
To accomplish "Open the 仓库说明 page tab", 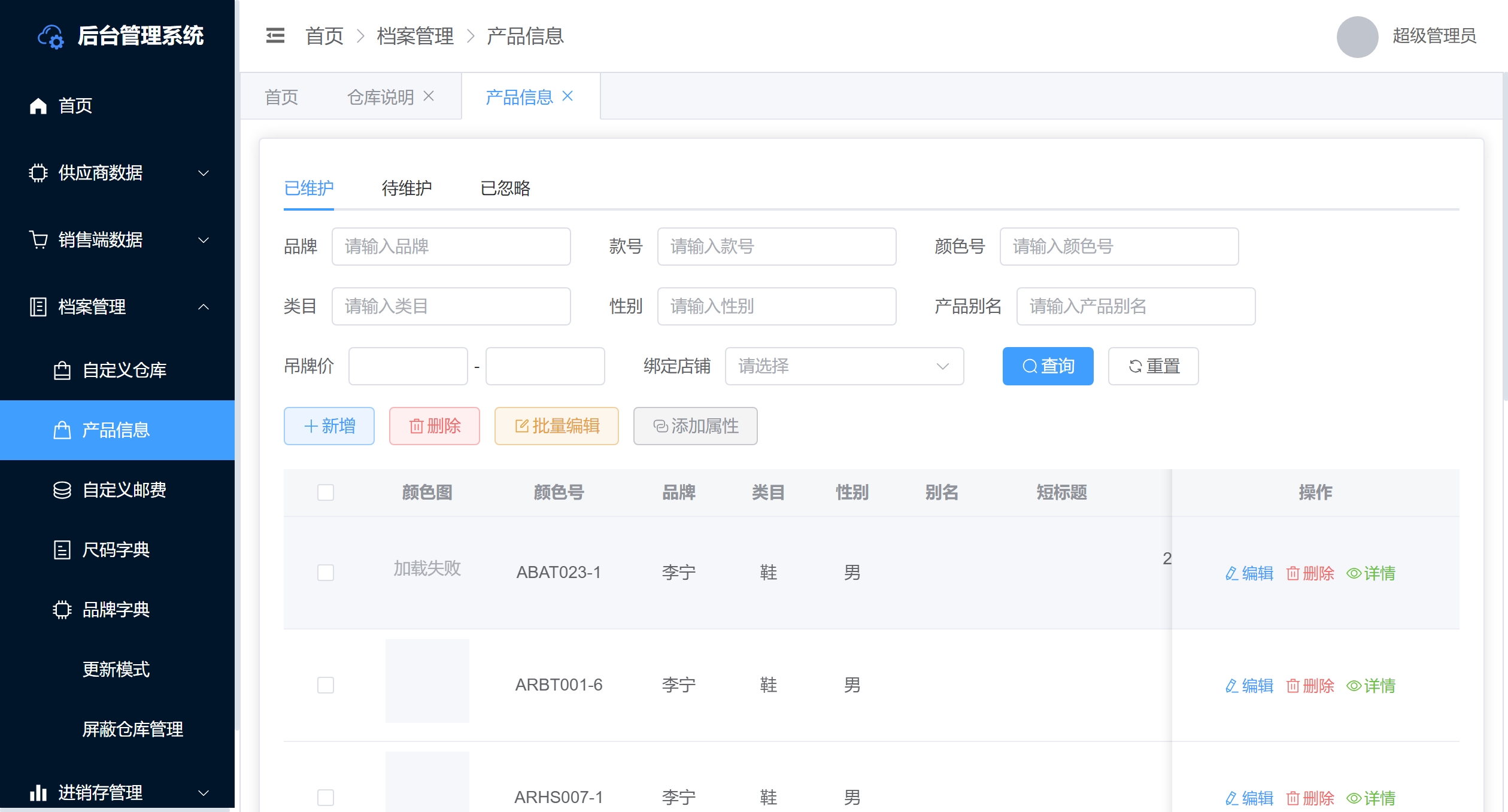I will click(x=381, y=97).
